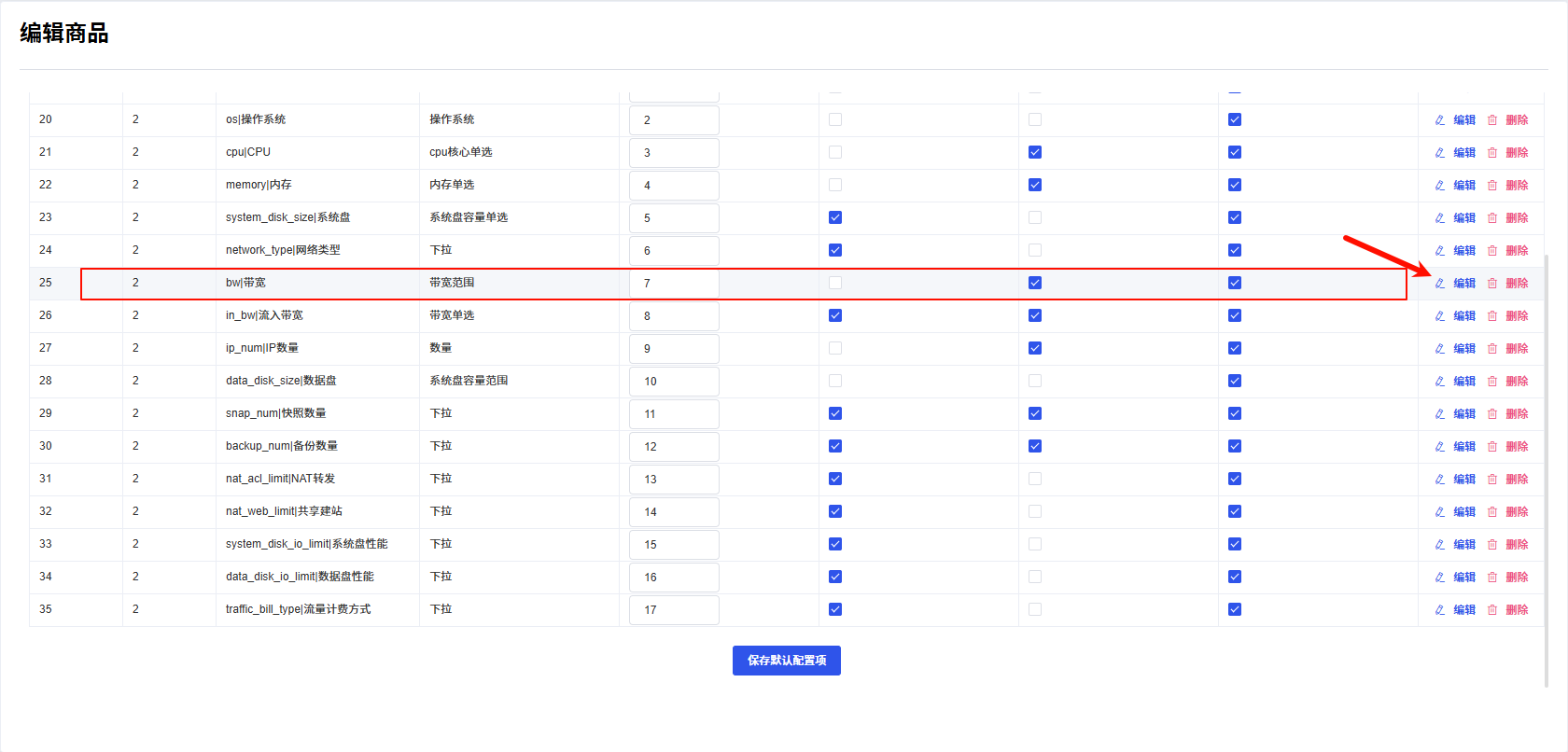Uncheck the middle checkbox in ip_num|IP数量 row
This screenshot has width=1568, height=752.
click(1035, 348)
